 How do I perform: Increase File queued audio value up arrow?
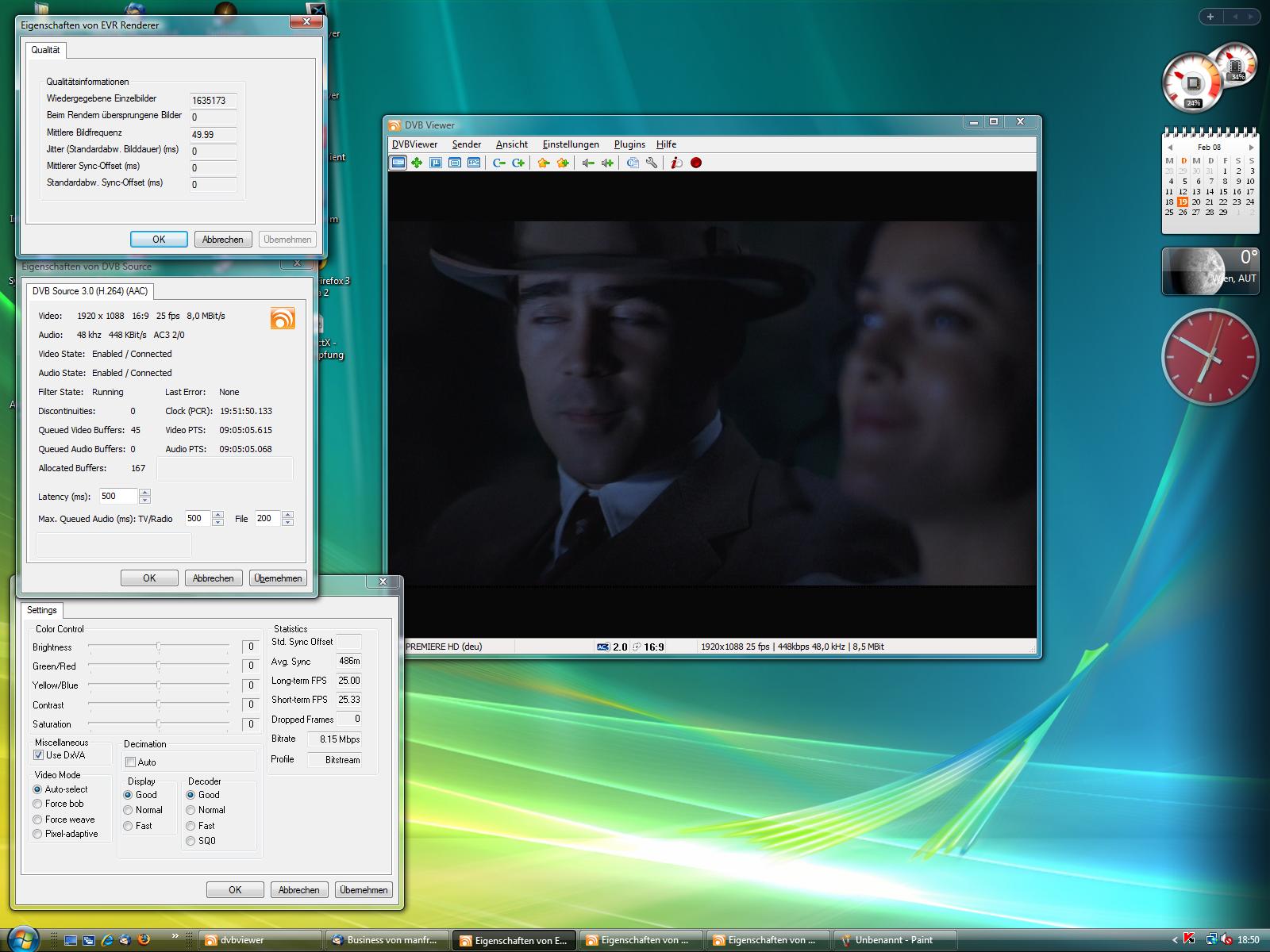point(287,515)
